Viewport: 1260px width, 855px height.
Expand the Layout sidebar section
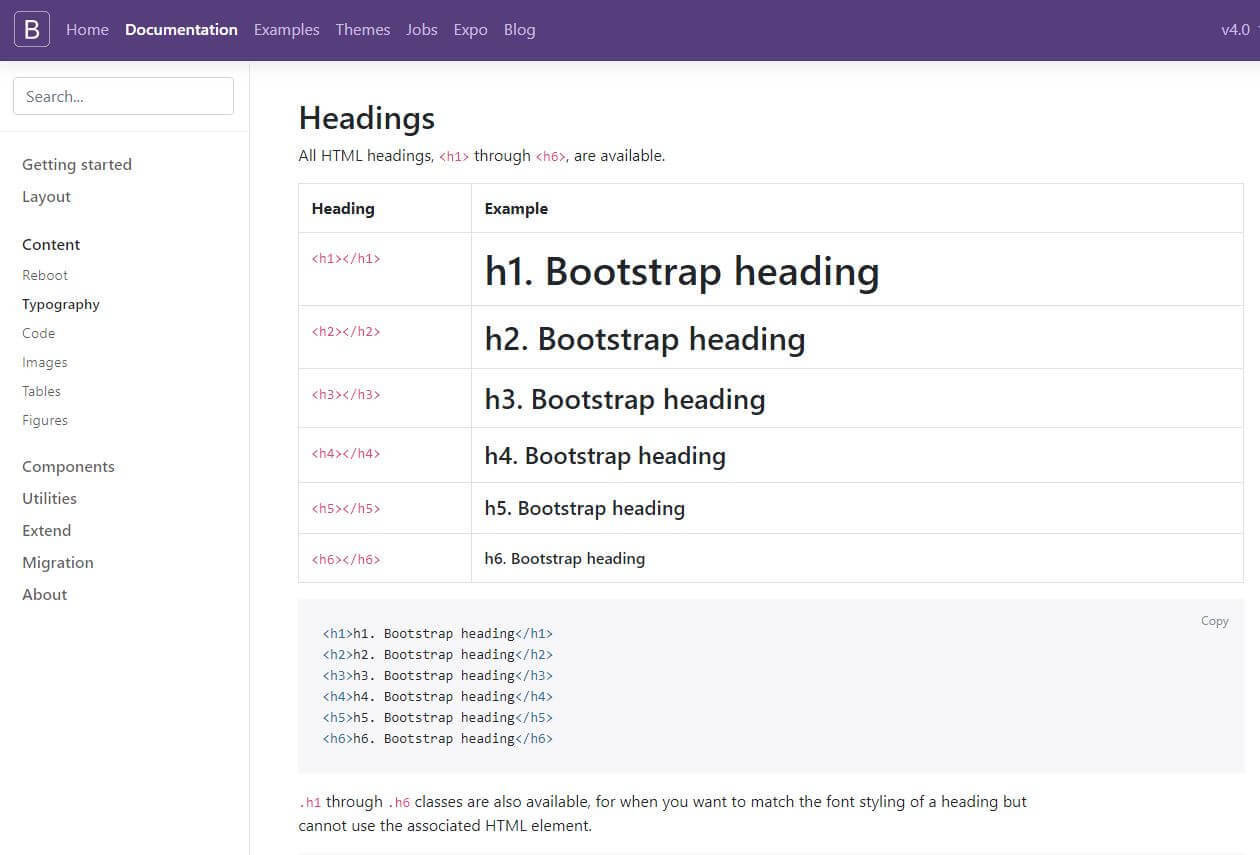pos(46,197)
